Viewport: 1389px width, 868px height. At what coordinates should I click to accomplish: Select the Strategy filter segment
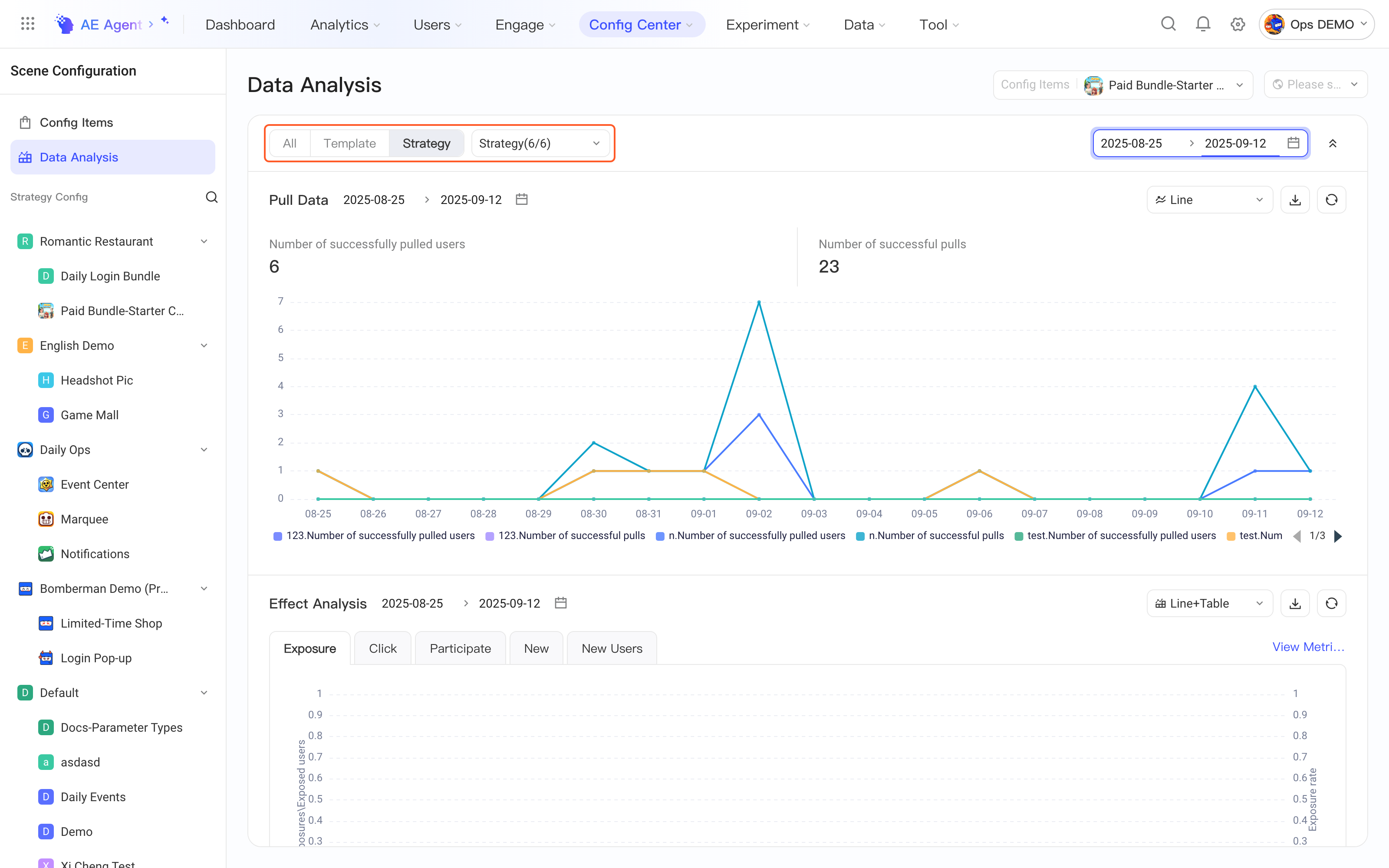pos(426,143)
